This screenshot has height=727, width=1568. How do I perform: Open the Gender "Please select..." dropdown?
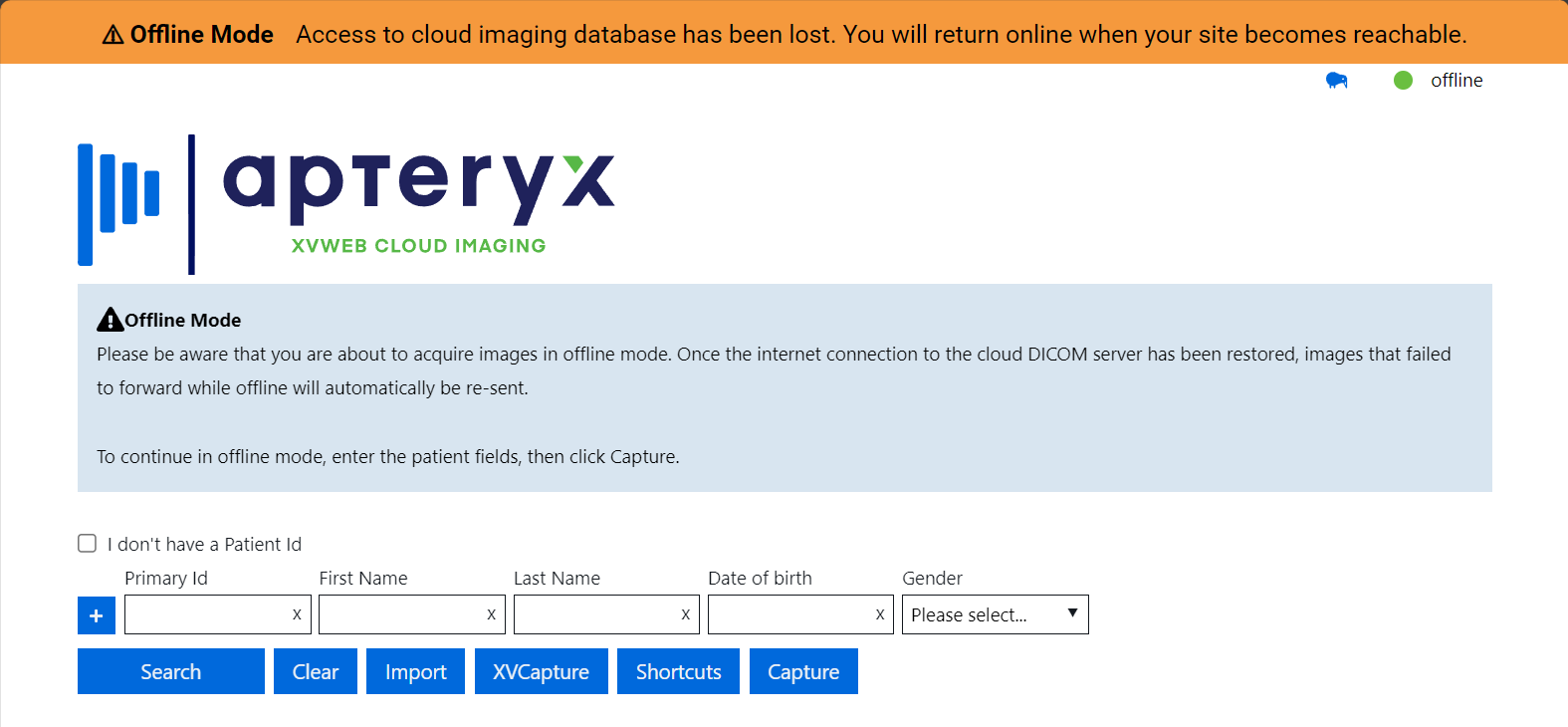(x=996, y=614)
